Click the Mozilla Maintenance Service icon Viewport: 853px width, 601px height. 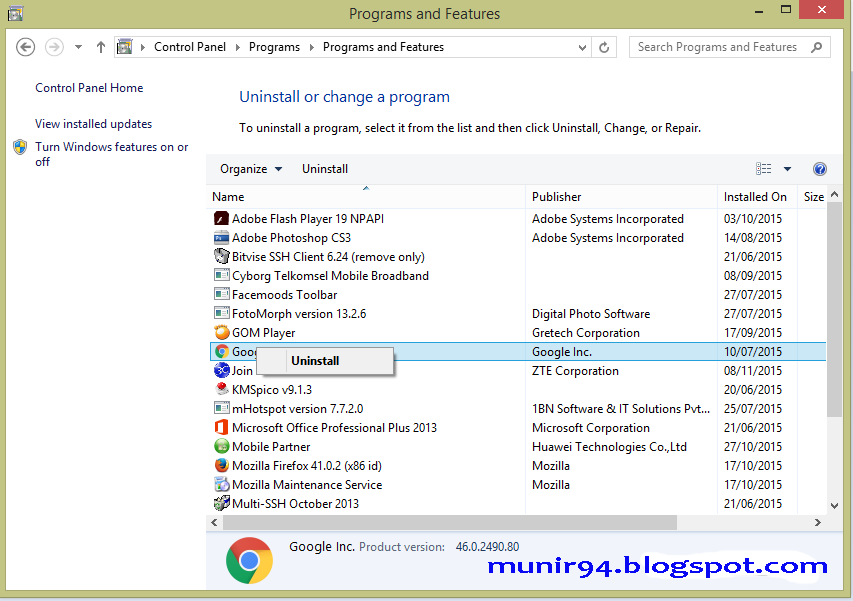[x=221, y=485]
